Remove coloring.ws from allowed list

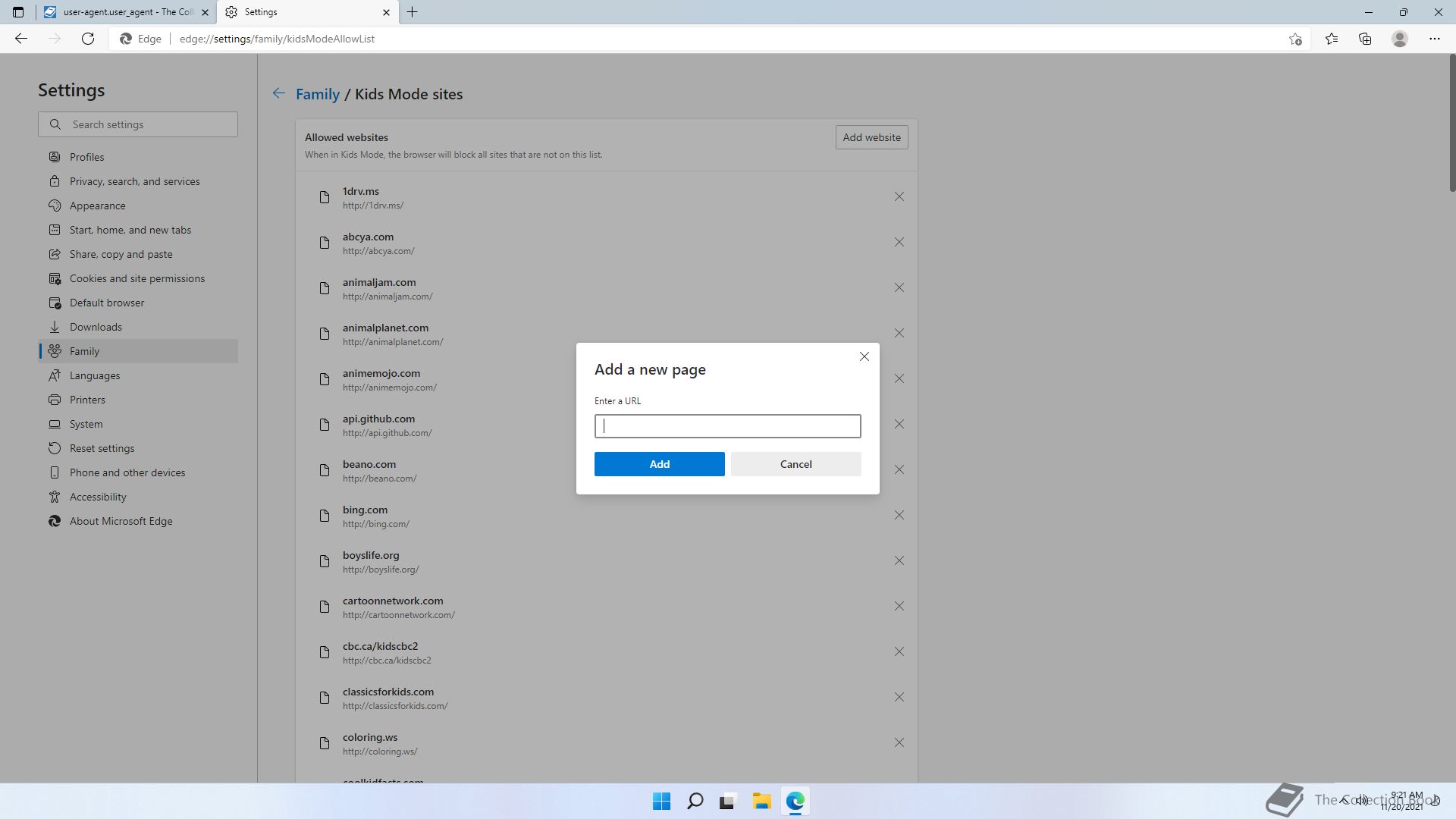899,743
